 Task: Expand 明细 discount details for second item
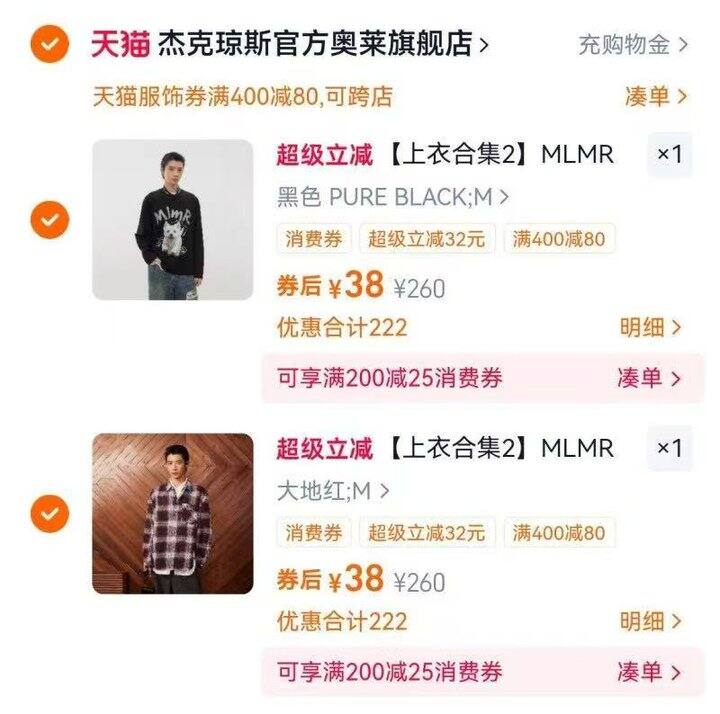[x=650, y=621]
